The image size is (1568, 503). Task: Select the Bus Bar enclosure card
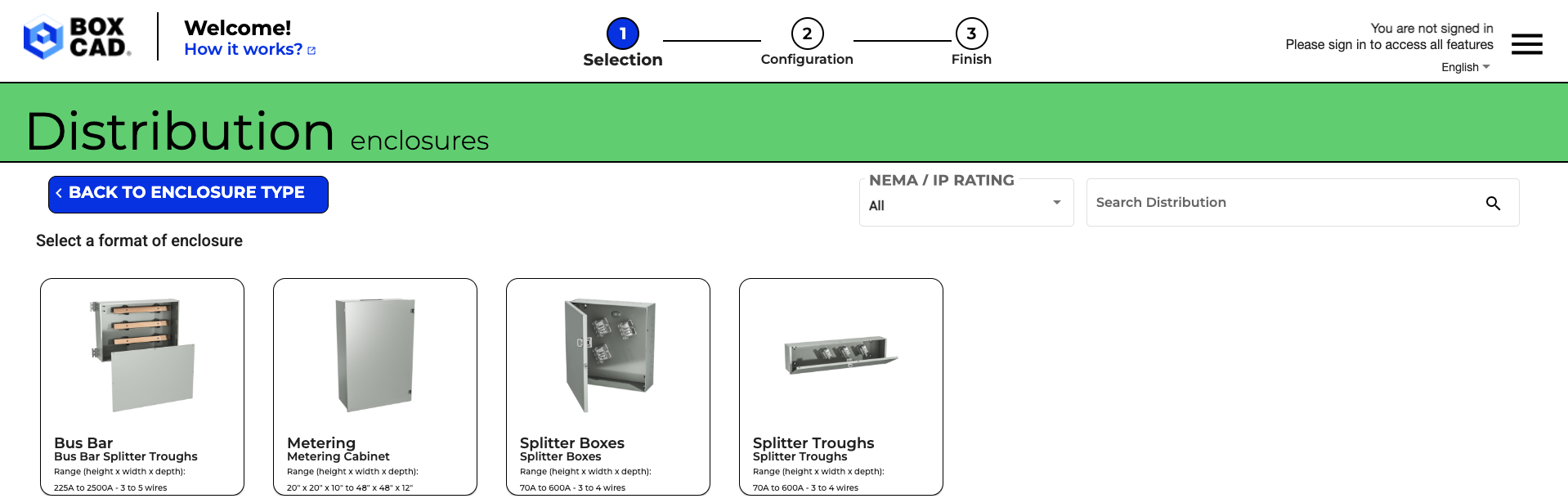point(142,387)
